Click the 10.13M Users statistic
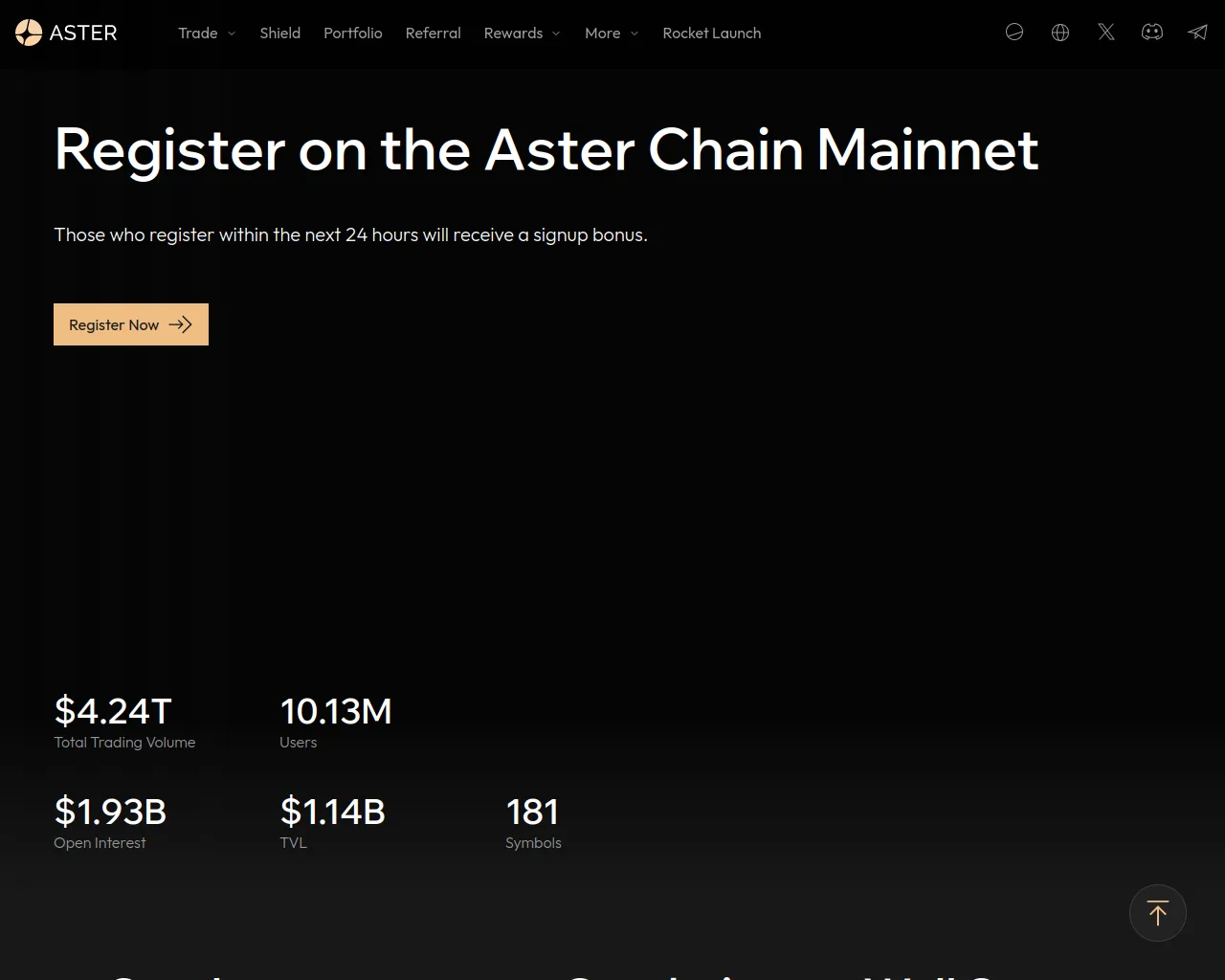 [x=336, y=711]
